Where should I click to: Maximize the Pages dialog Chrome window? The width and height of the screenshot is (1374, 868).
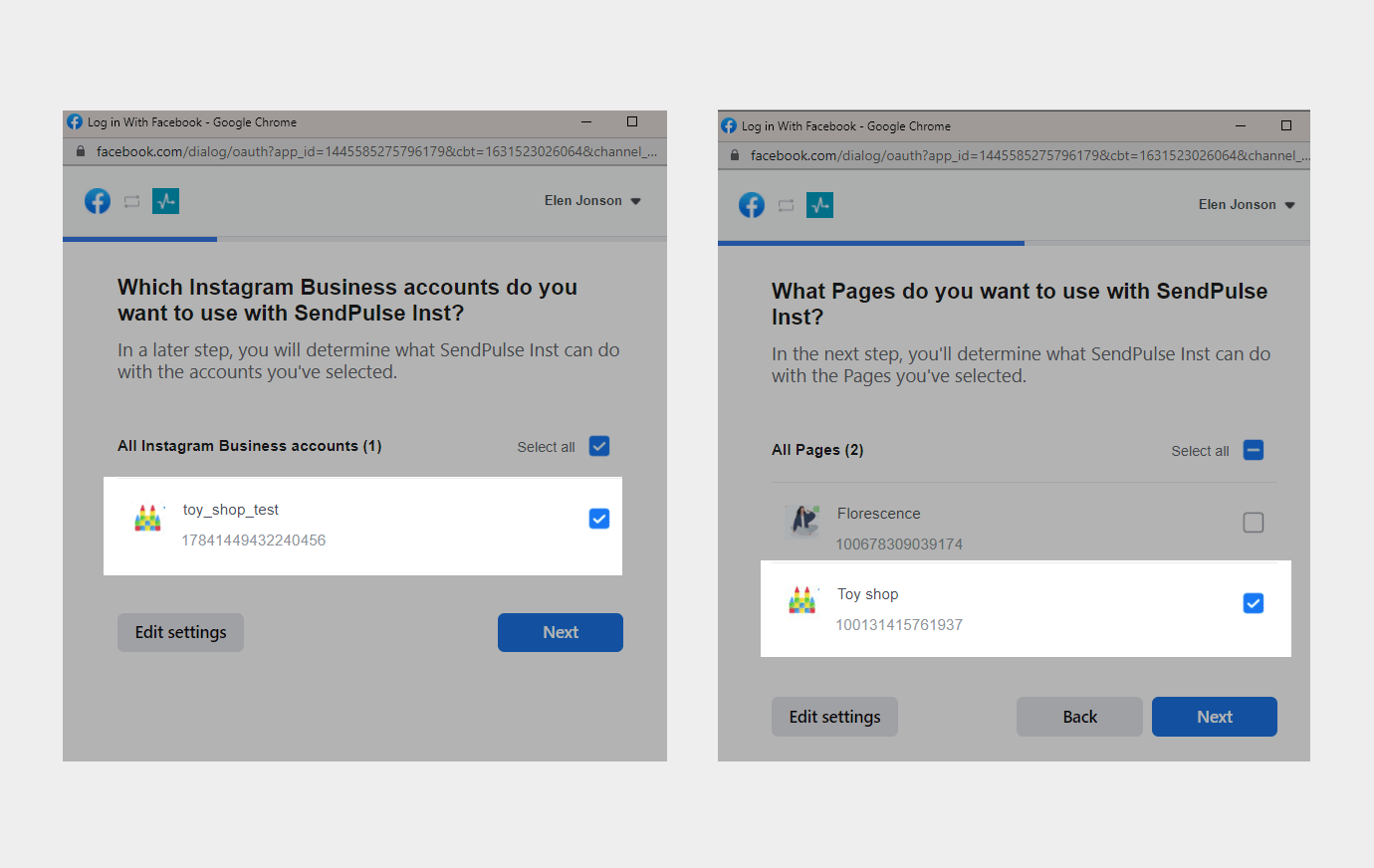(x=1286, y=125)
